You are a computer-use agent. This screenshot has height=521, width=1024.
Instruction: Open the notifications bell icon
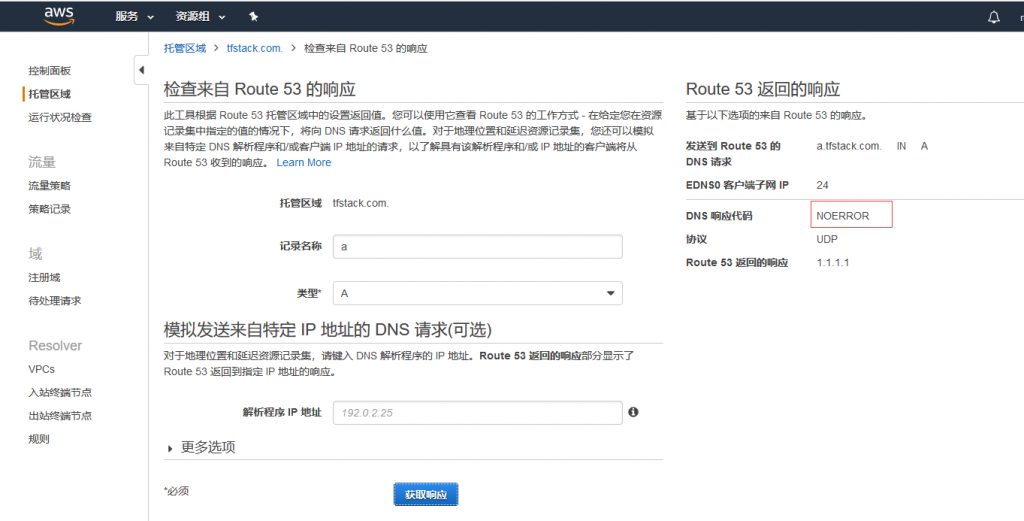tap(993, 17)
